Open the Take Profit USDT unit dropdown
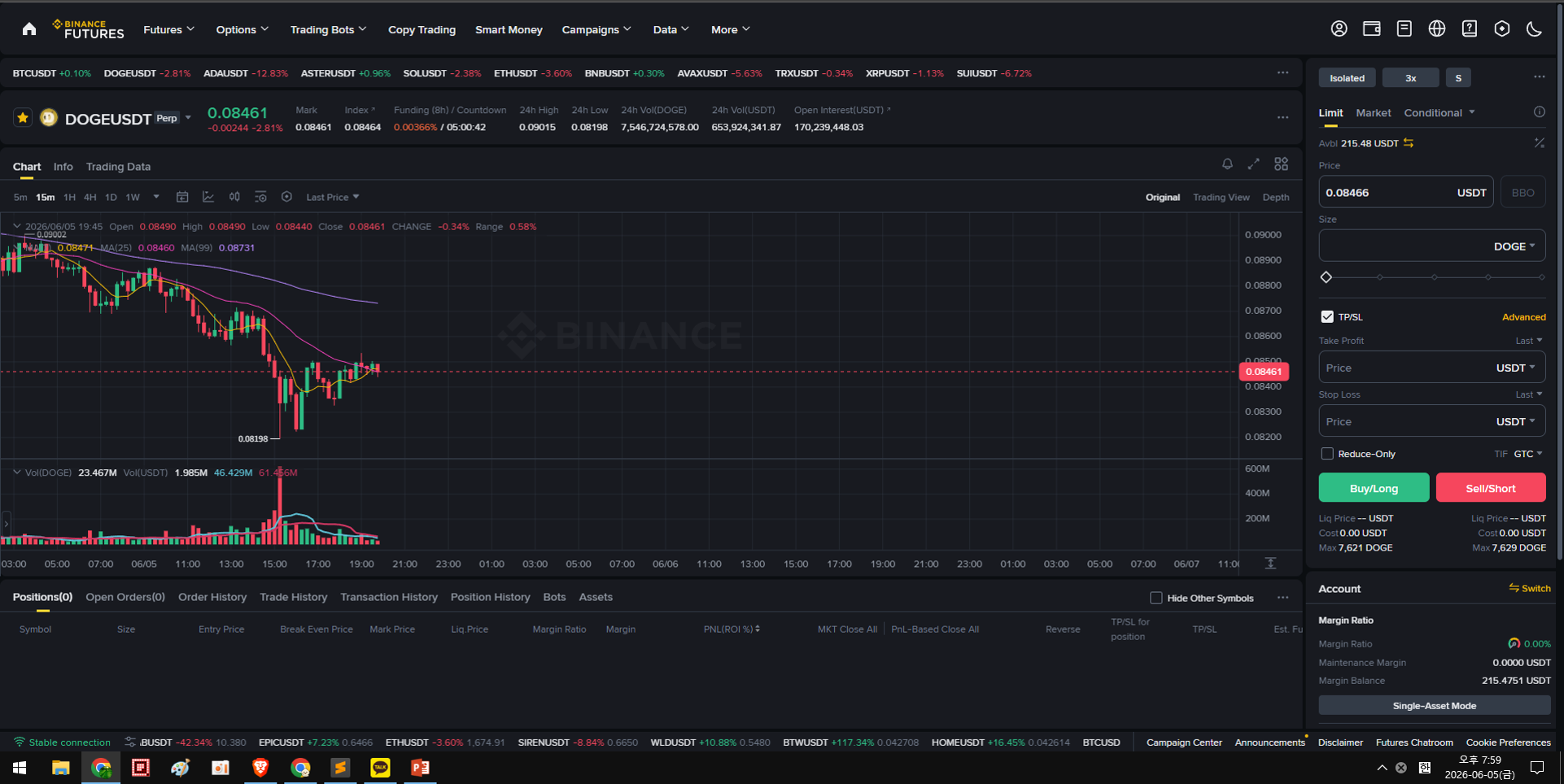This screenshot has width=1564, height=784. [x=1515, y=368]
